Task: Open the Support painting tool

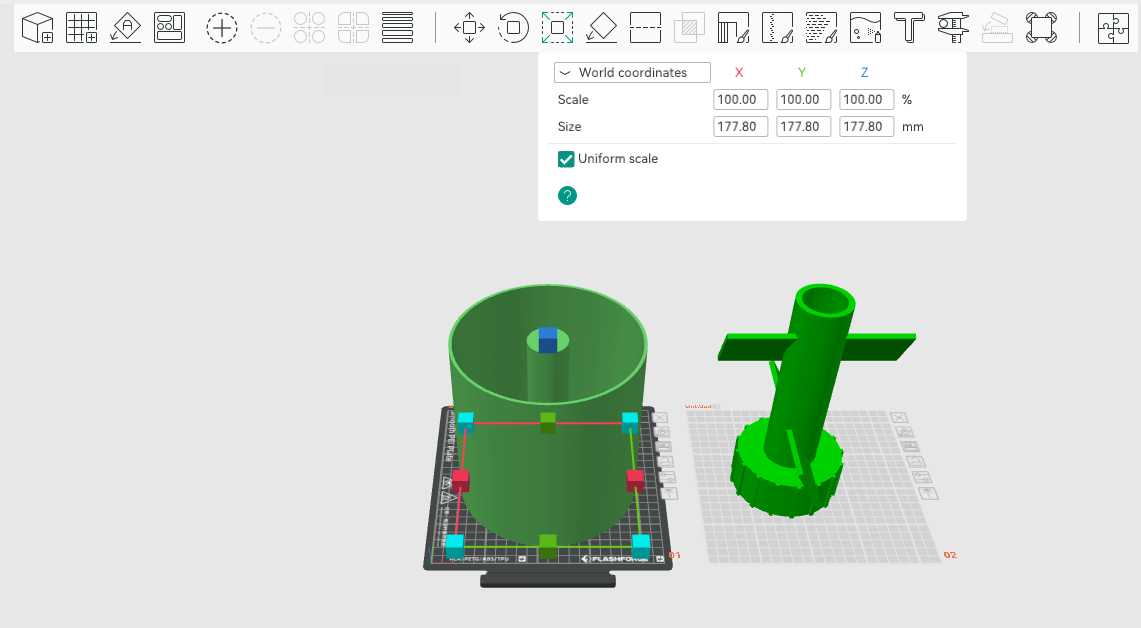Action: [x=734, y=28]
